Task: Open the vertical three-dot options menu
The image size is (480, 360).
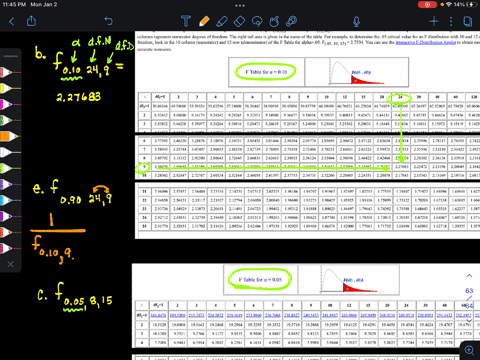Action: (x=451, y=22)
